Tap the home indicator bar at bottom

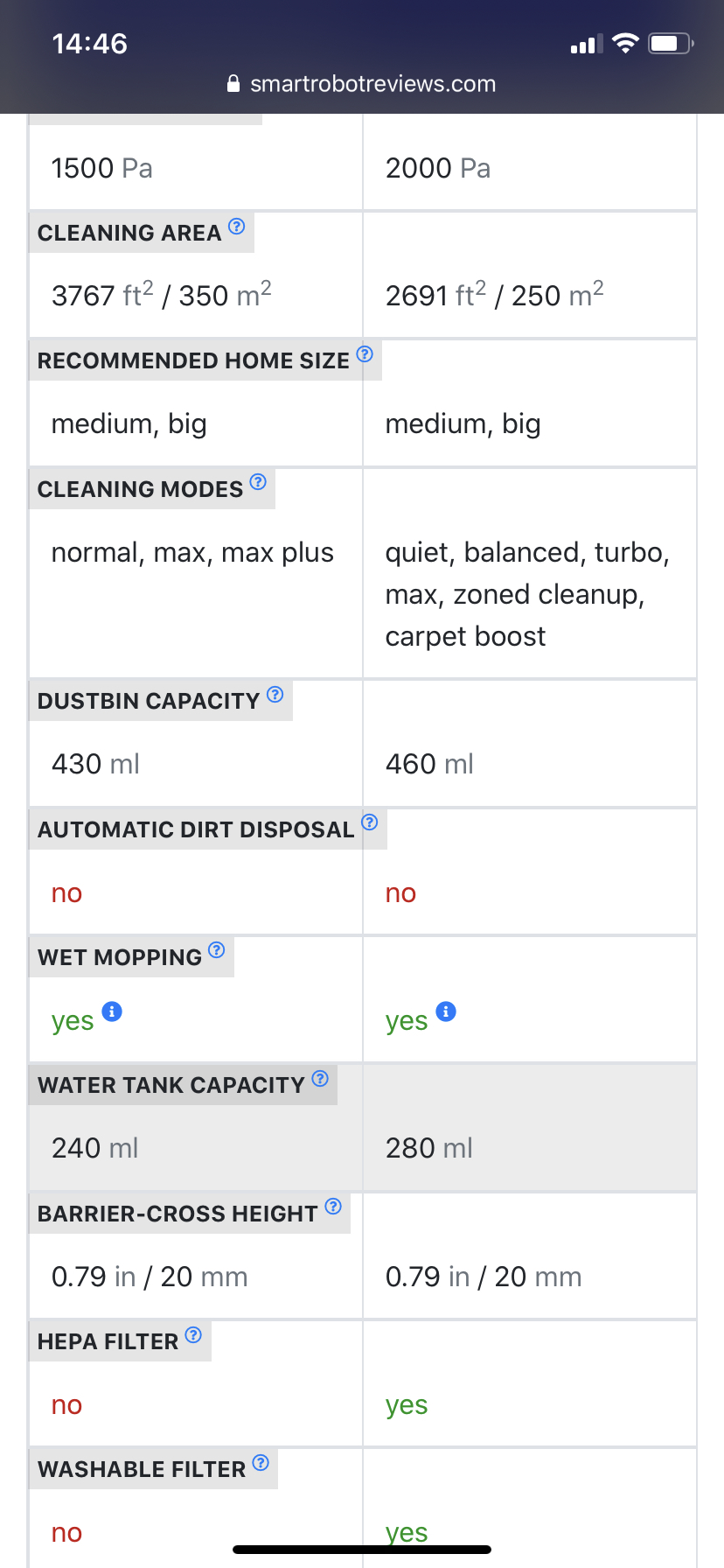362,1550
